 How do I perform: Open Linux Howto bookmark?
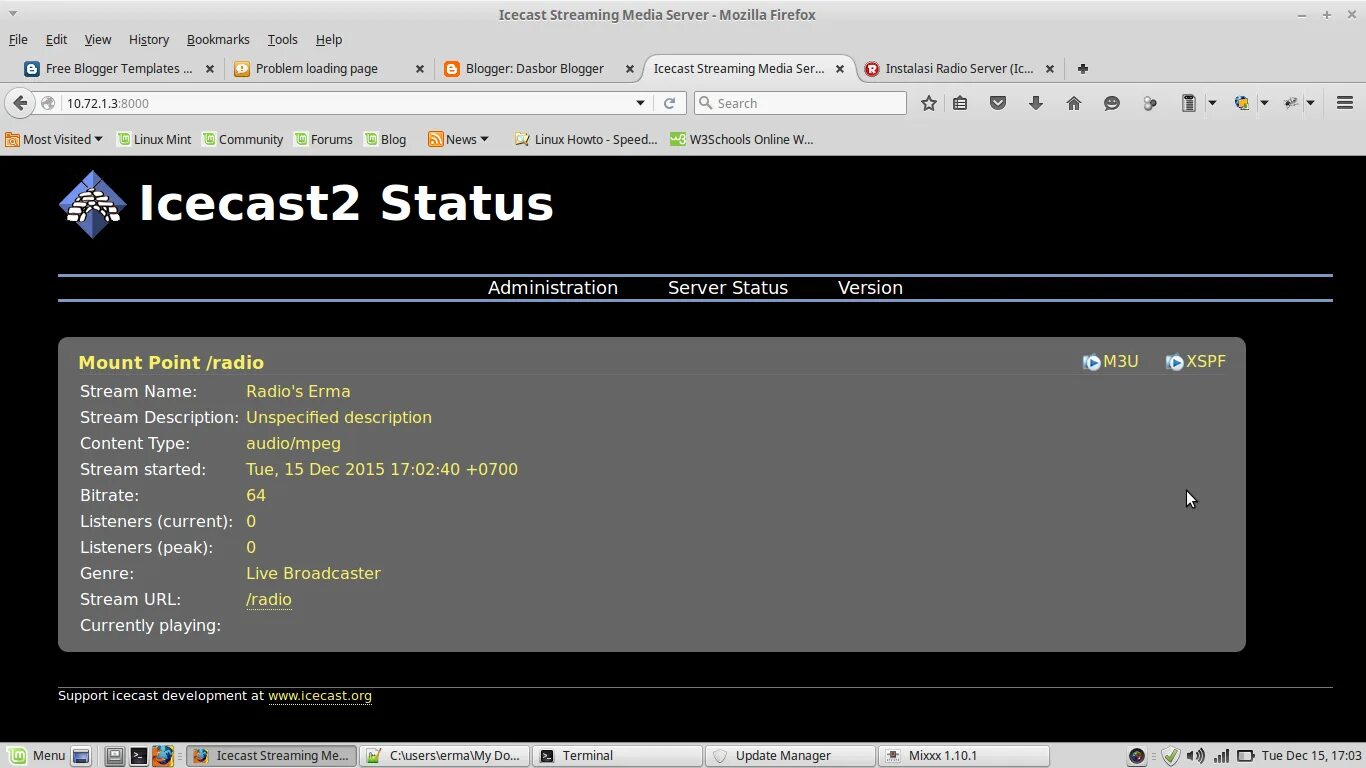pyautogui.click(x=586, y=140)
